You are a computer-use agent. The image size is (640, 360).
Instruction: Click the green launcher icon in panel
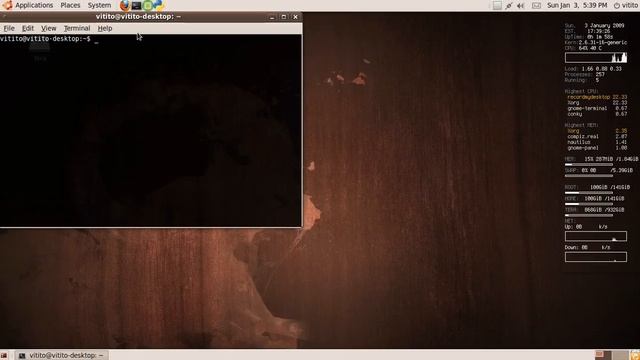148,5
